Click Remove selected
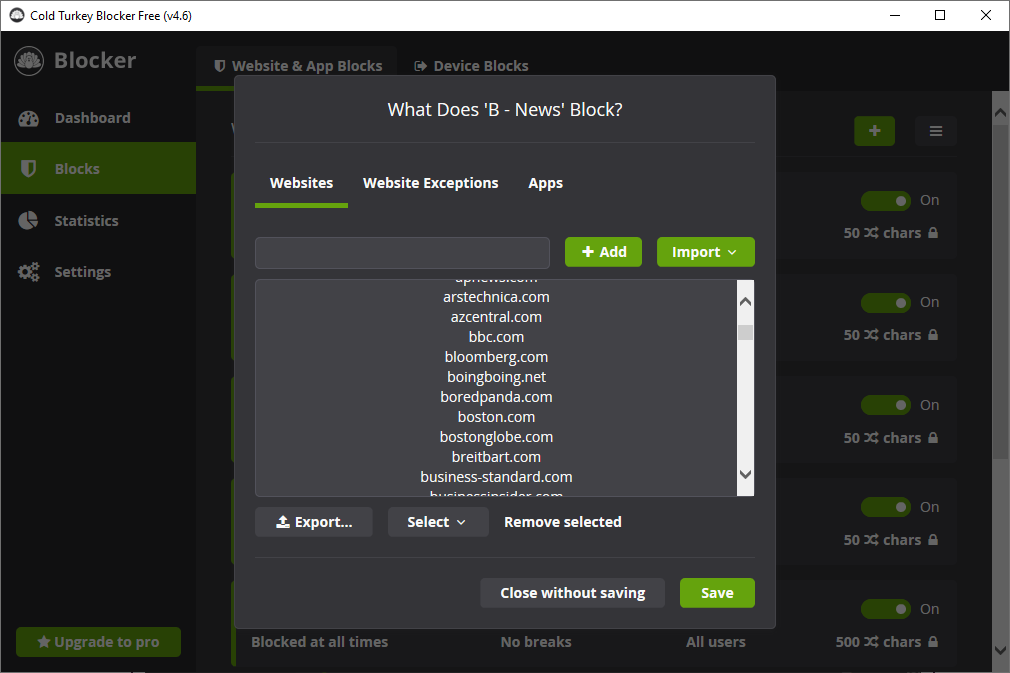This screenshot has width=1010, height=673. tap(563, 522)
